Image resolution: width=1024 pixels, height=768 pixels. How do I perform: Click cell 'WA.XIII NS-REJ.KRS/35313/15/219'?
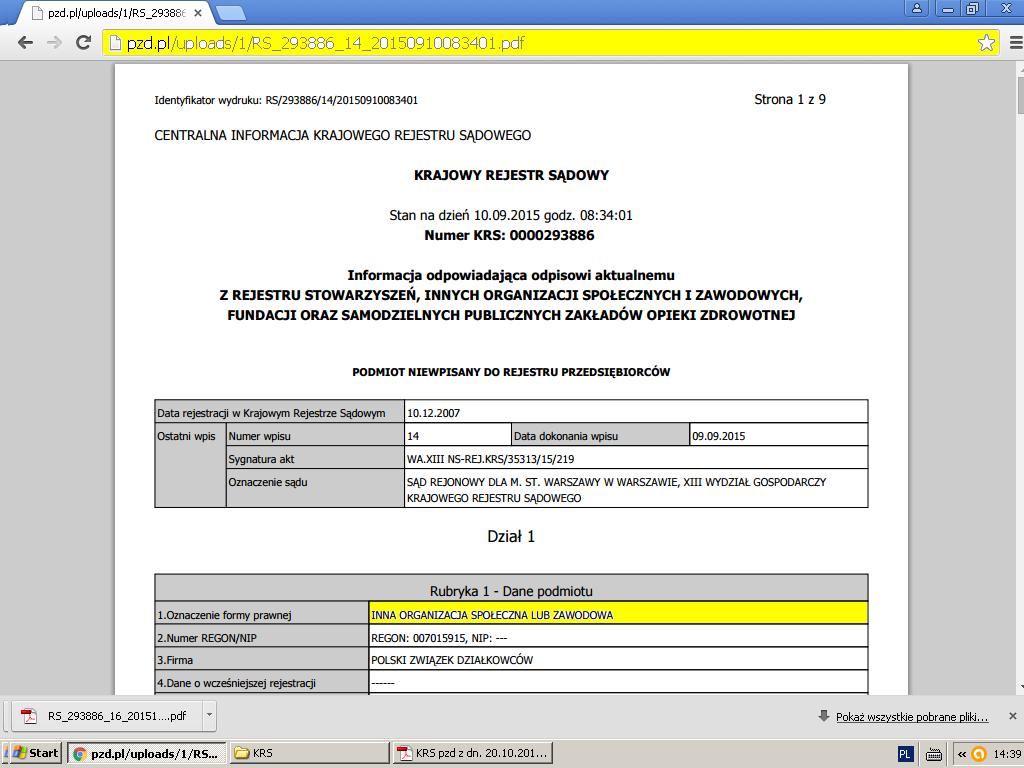(636, 458)
